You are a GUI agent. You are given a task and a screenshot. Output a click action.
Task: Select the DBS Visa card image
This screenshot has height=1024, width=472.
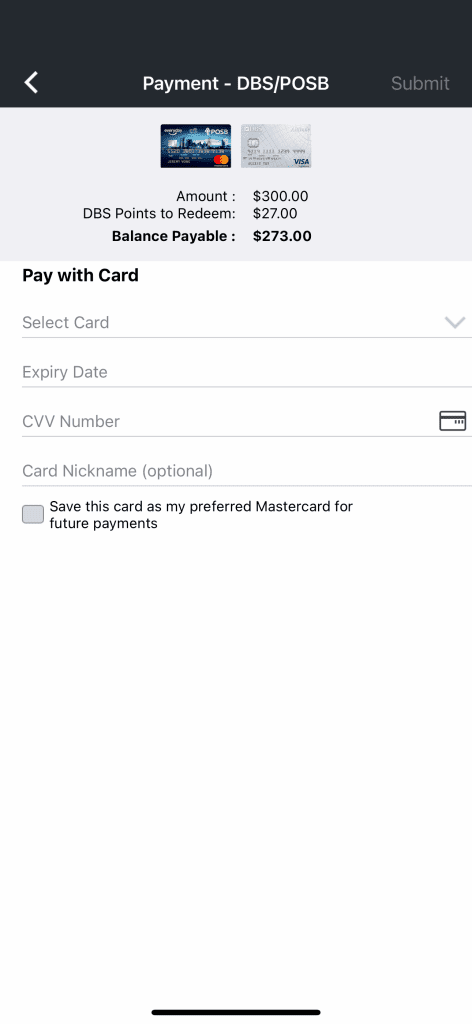tap(276, 146)
